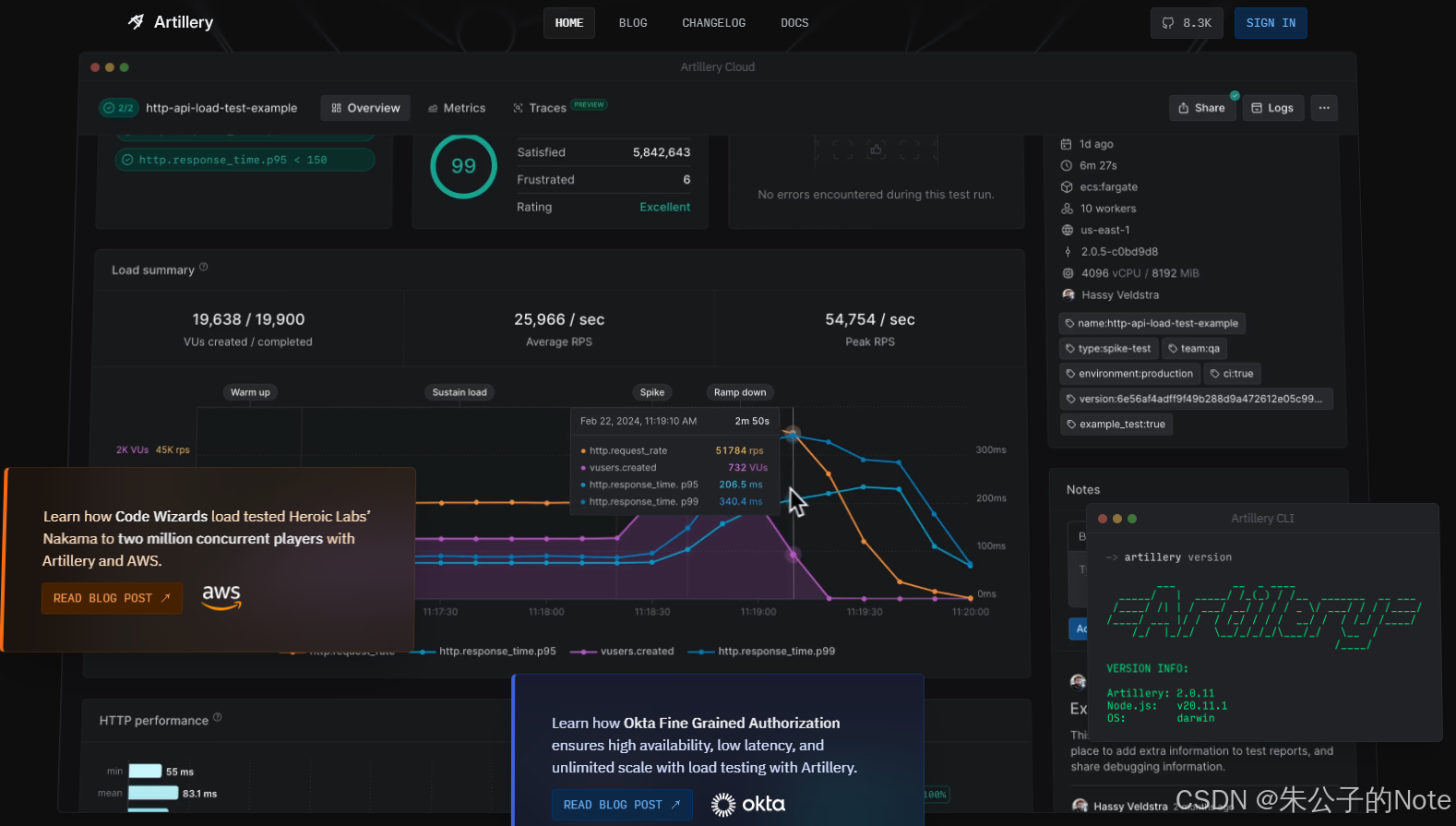Click the type:spike-test tag
The image size is (1456, 826).
(1108, 349)
